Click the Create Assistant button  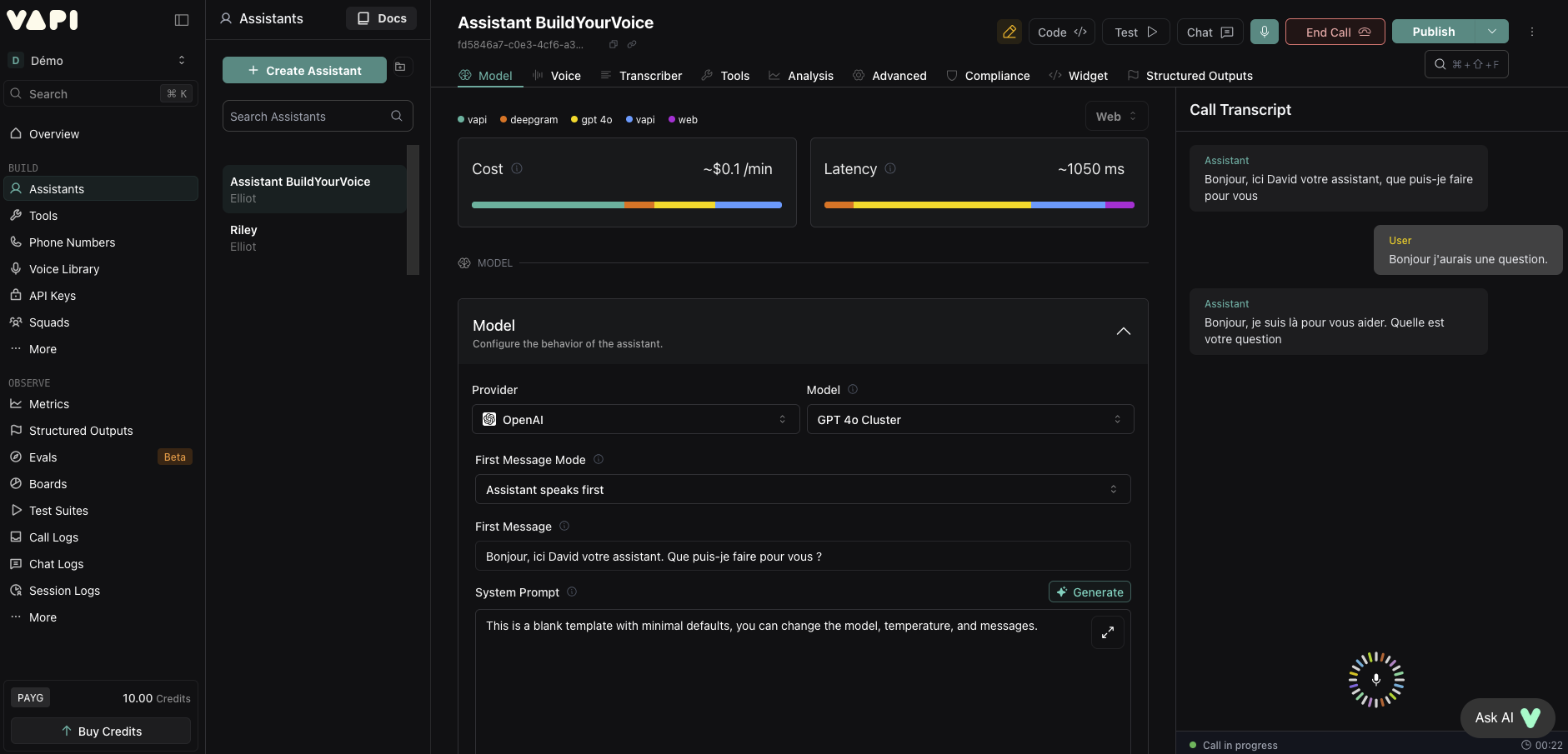(x=304, y=70)
